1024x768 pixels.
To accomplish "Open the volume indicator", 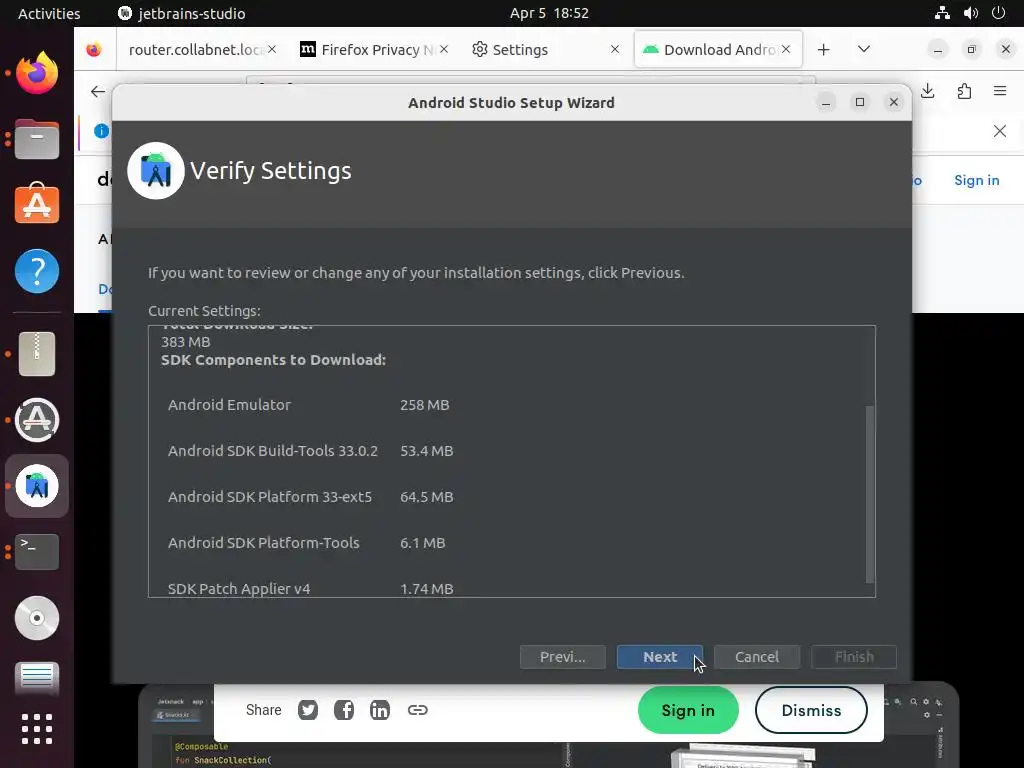I will pyautogui.click(x=970, y=13).
